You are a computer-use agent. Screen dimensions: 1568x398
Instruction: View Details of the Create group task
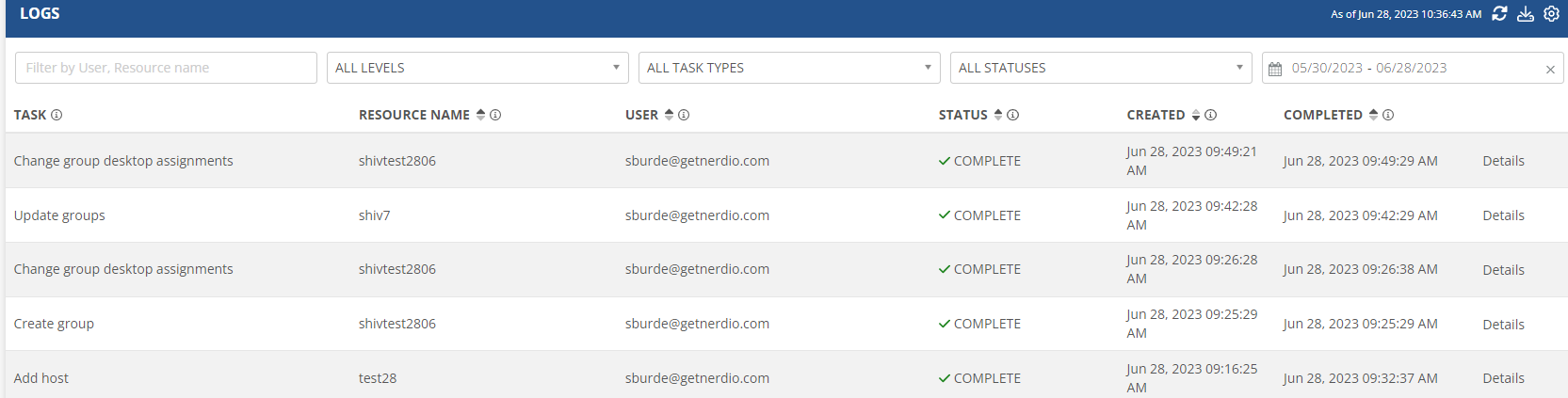(x=1503, y=325)
